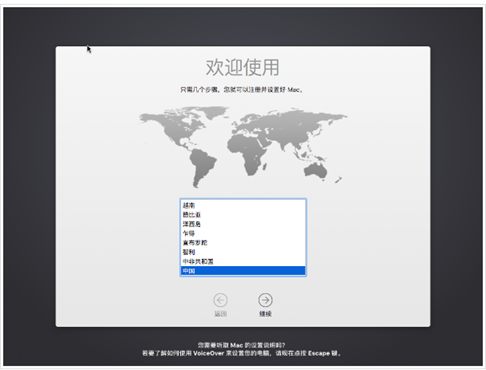Click the 继续 (Continue) right-arrow button
Viewport: 486px width, 370px height.
pos(265,300)
